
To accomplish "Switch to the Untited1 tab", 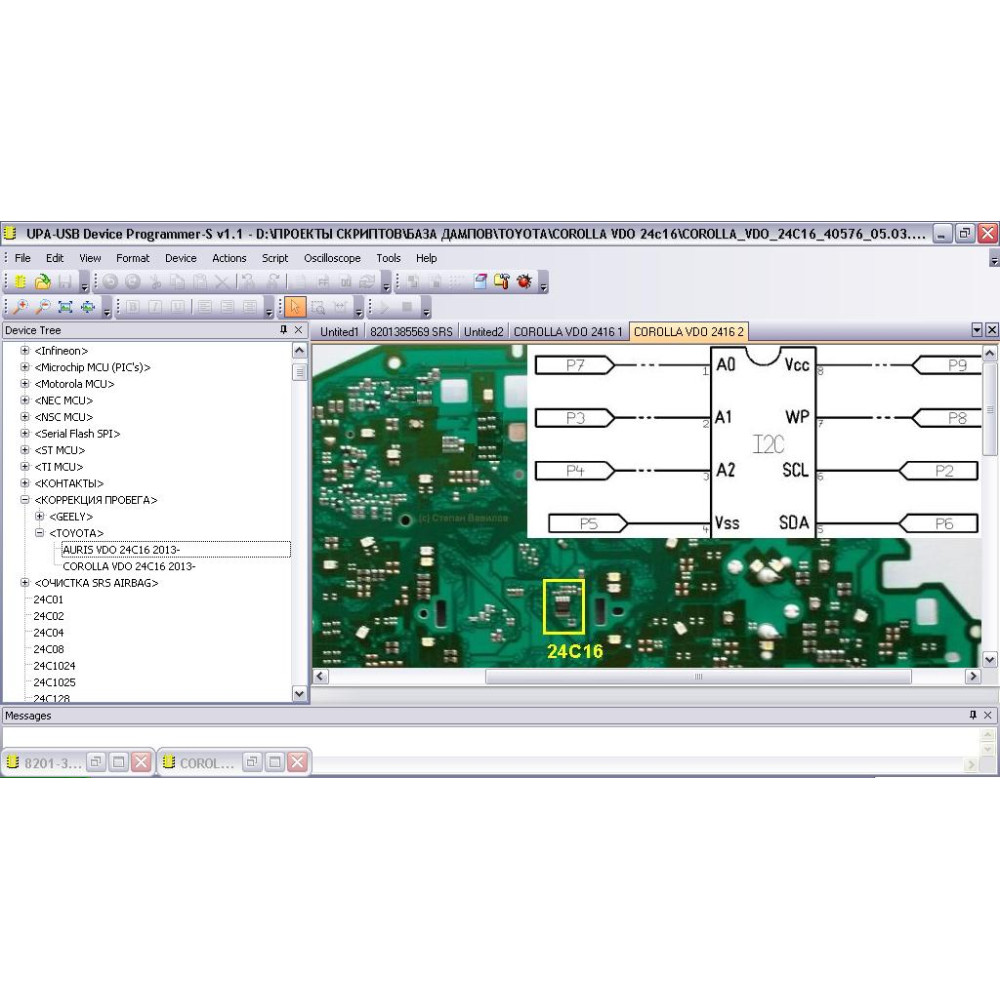I will (x=339, y=332).
